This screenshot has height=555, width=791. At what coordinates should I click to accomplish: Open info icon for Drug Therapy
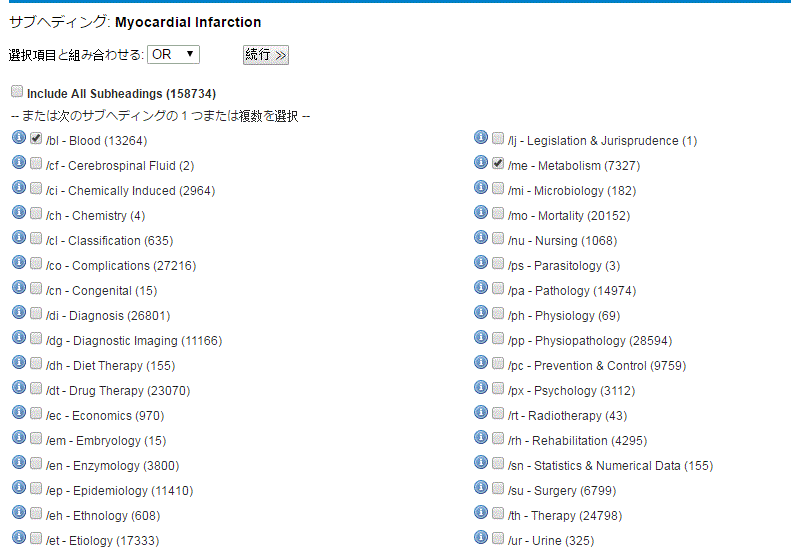(19, 387)
